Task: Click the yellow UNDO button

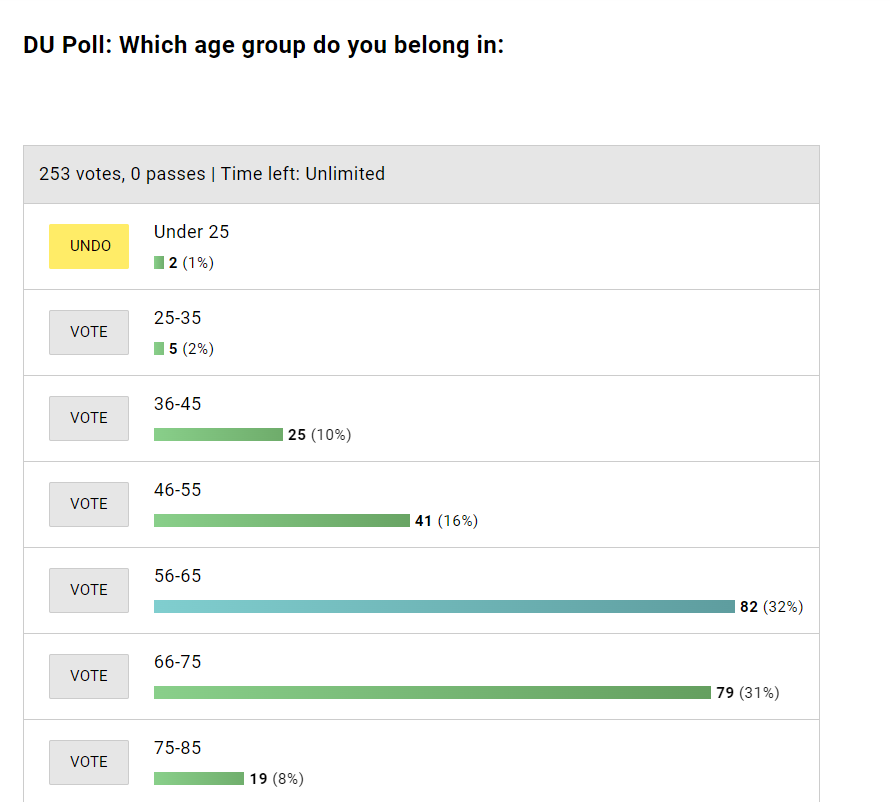Action: click(x=89, y=246)
